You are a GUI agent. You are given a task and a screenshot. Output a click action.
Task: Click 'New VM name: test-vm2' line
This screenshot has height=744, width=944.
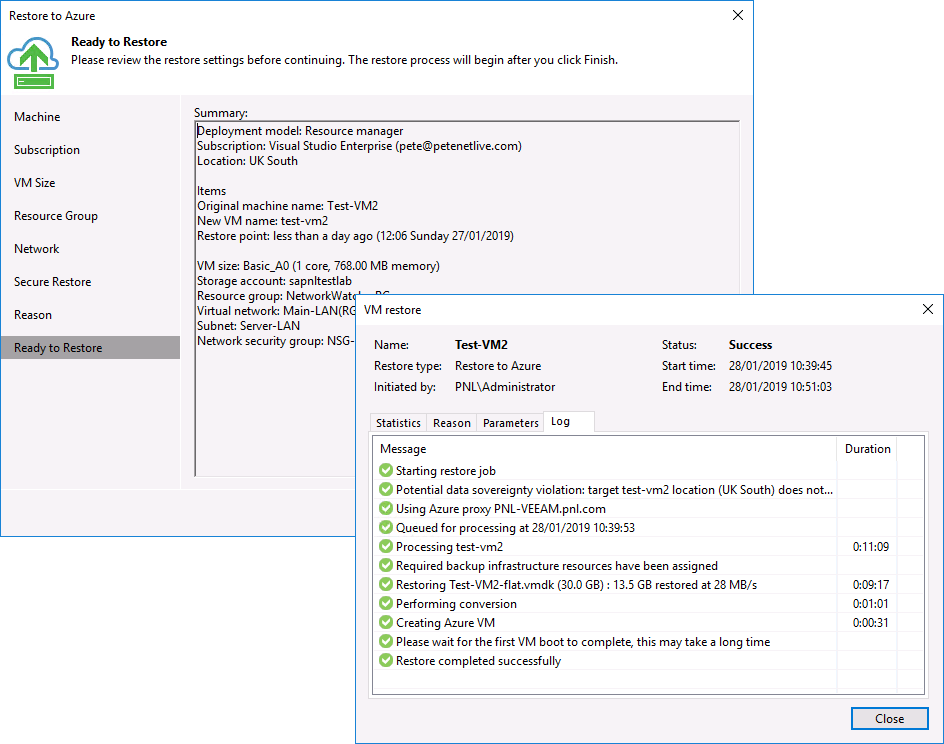coord(262,221)
